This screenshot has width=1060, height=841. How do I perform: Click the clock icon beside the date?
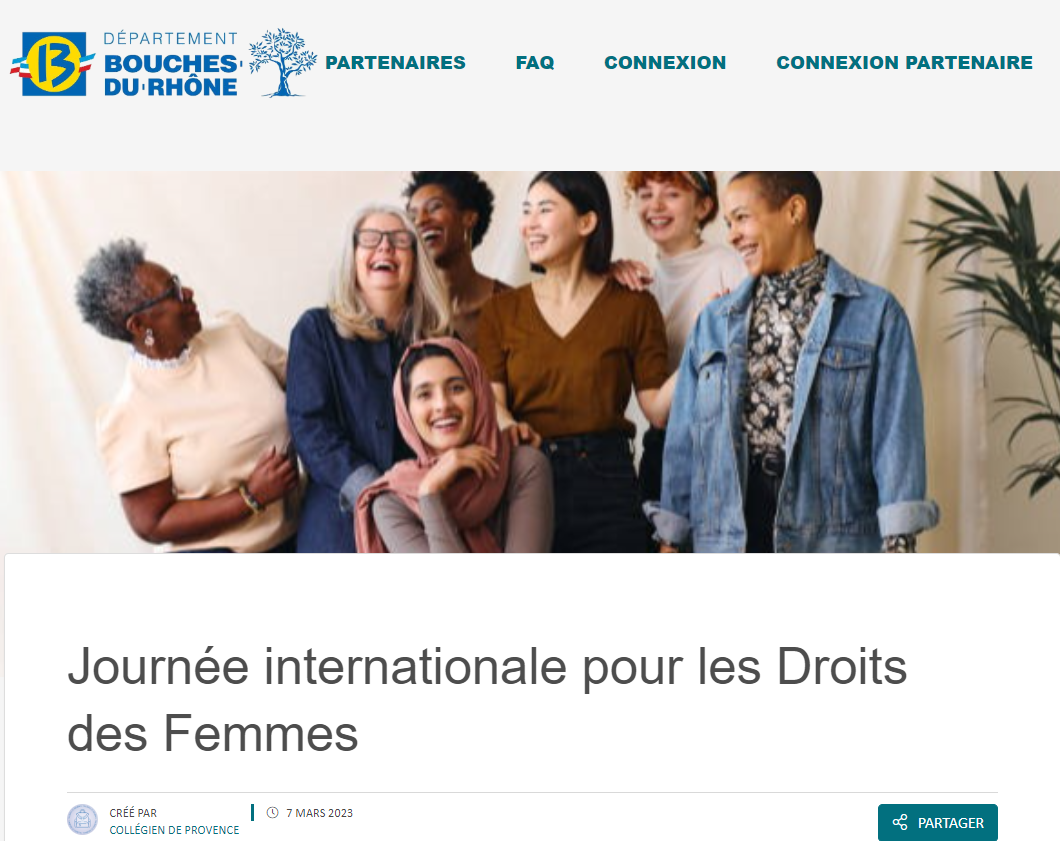(x=272, y=813)
